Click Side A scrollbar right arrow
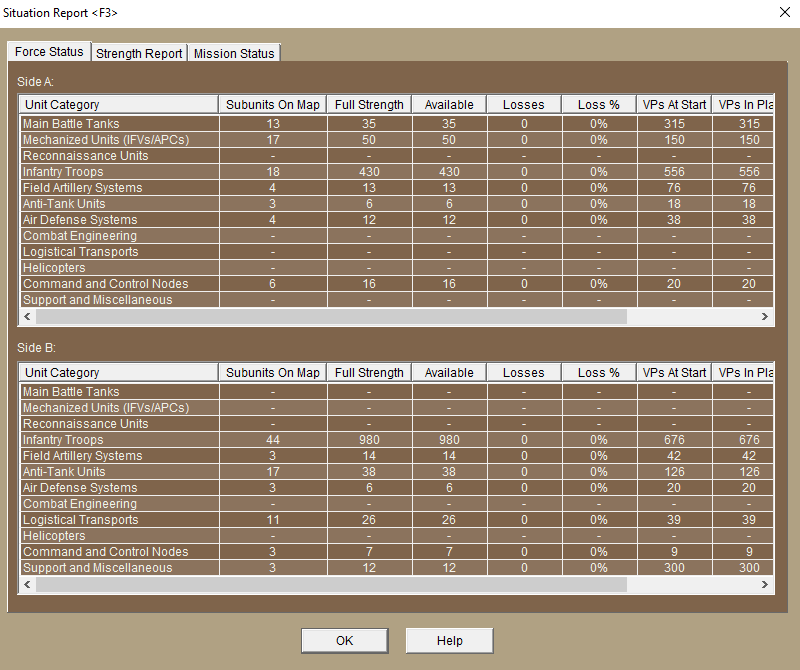The width and height of the screenshot is (800, 670). pyautogui.click(x=764, y=316)
